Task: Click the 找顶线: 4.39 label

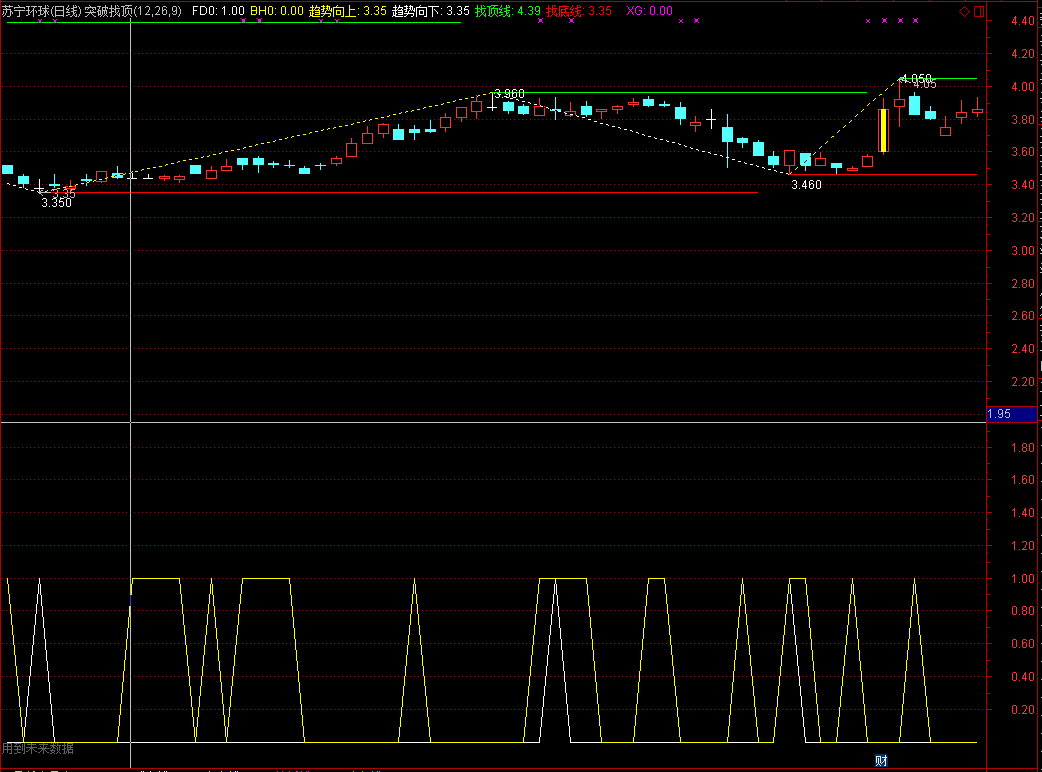Action: (508, 11)
